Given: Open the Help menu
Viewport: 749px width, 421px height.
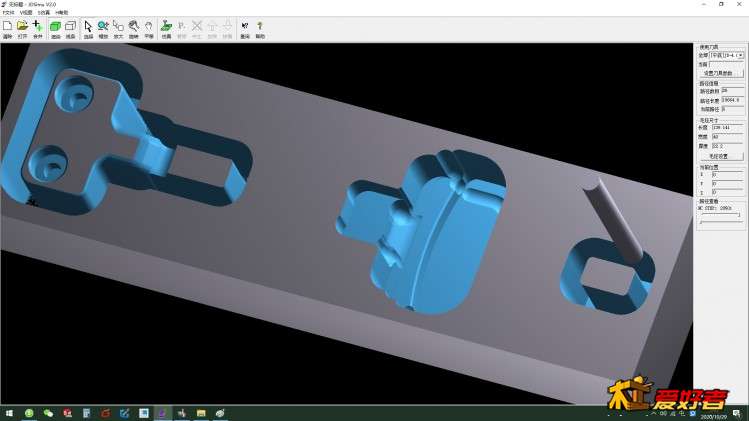Looking at the screenshot, I should (62, 12).
